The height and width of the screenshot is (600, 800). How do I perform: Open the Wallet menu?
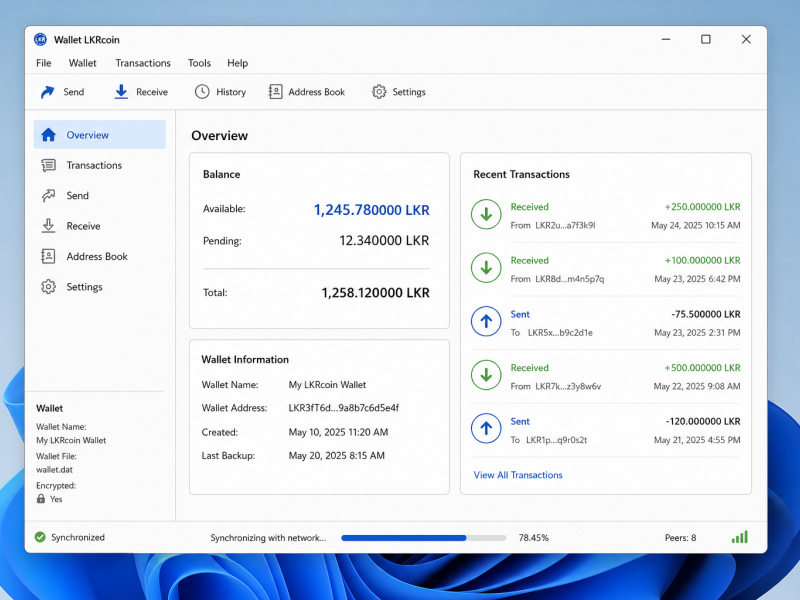click(83, 63)
